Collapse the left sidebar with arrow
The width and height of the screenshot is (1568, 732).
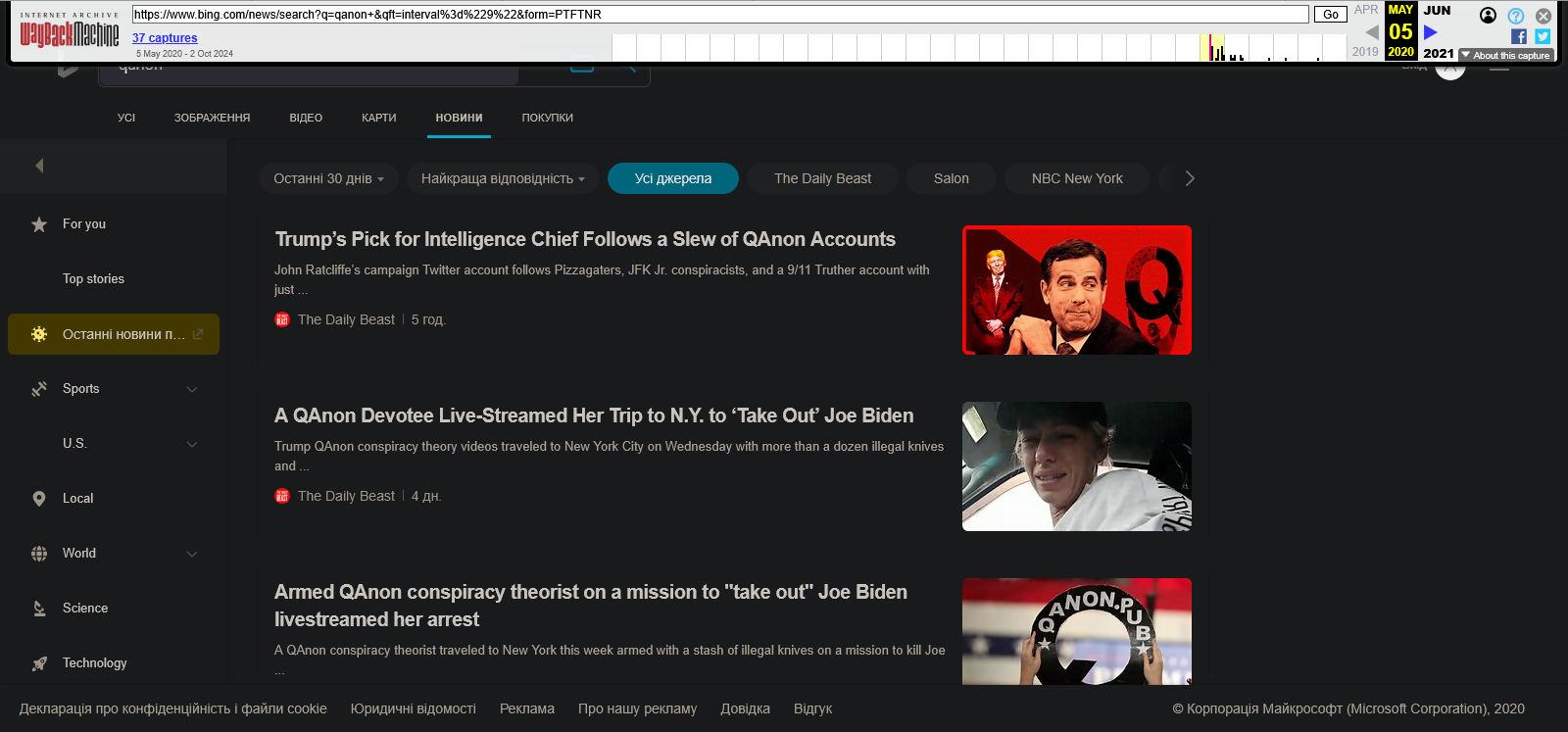pyautogui.click(x=39, y=166)
